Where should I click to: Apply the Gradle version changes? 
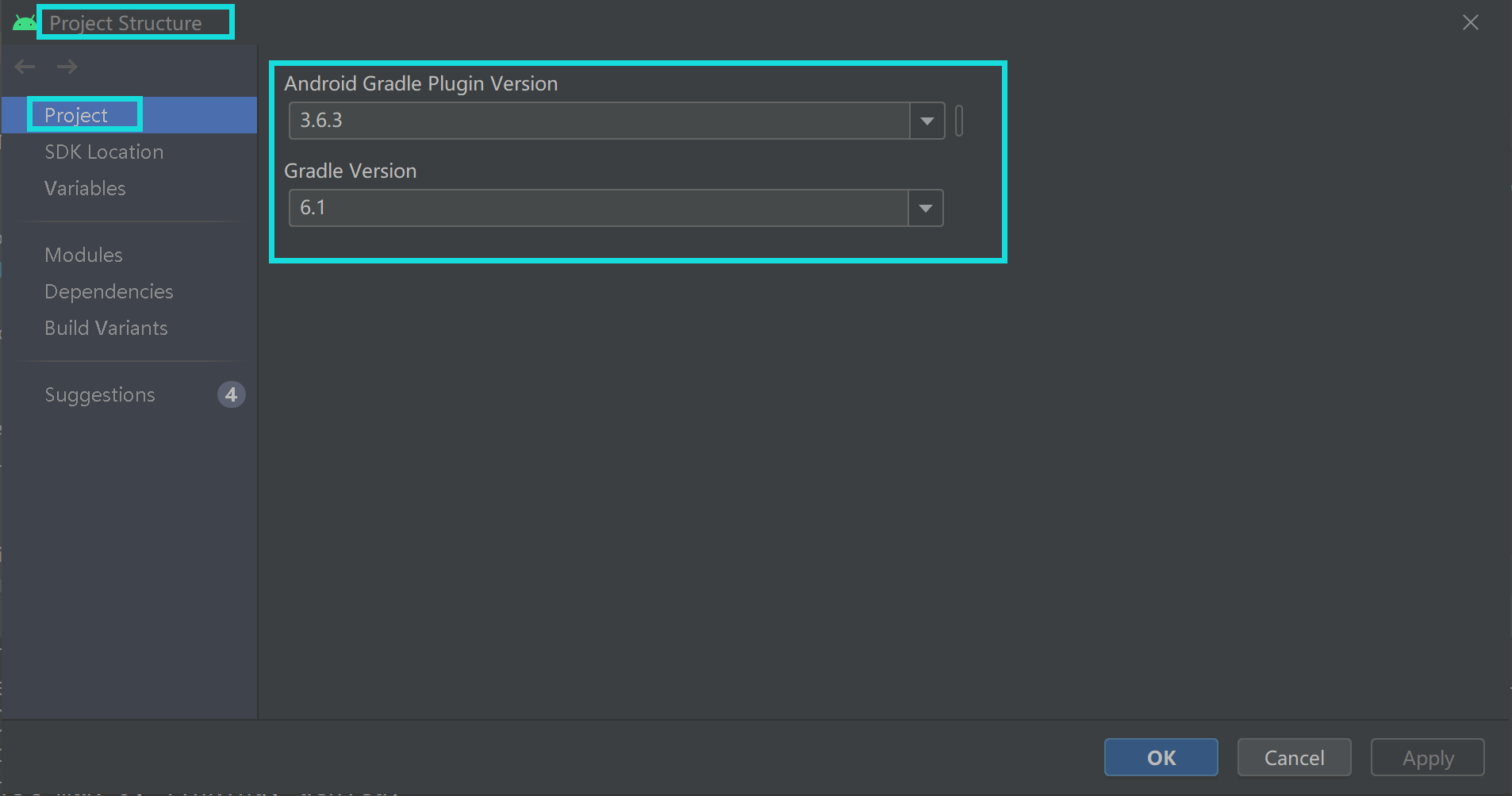point(1426,757)
